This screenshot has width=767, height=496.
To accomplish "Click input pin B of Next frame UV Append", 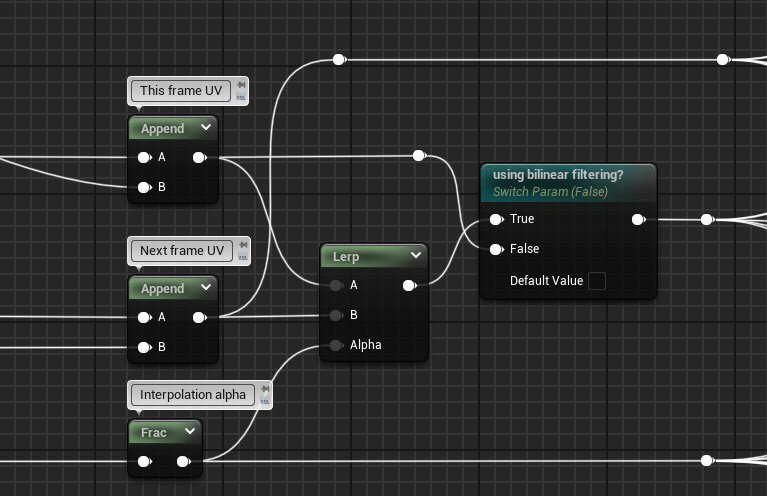I will (144, 347).
